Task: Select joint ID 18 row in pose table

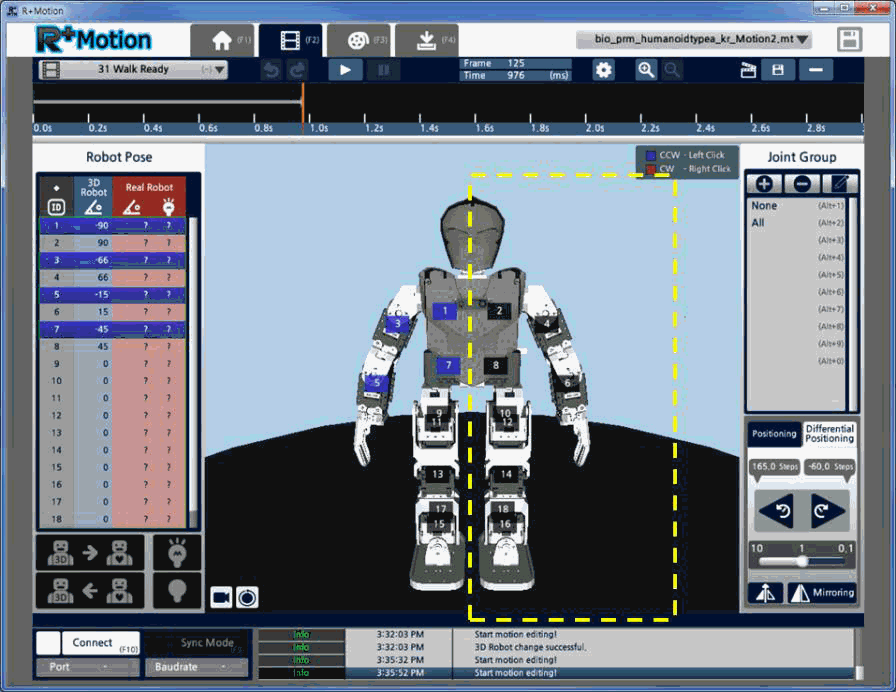Action: 113,519
